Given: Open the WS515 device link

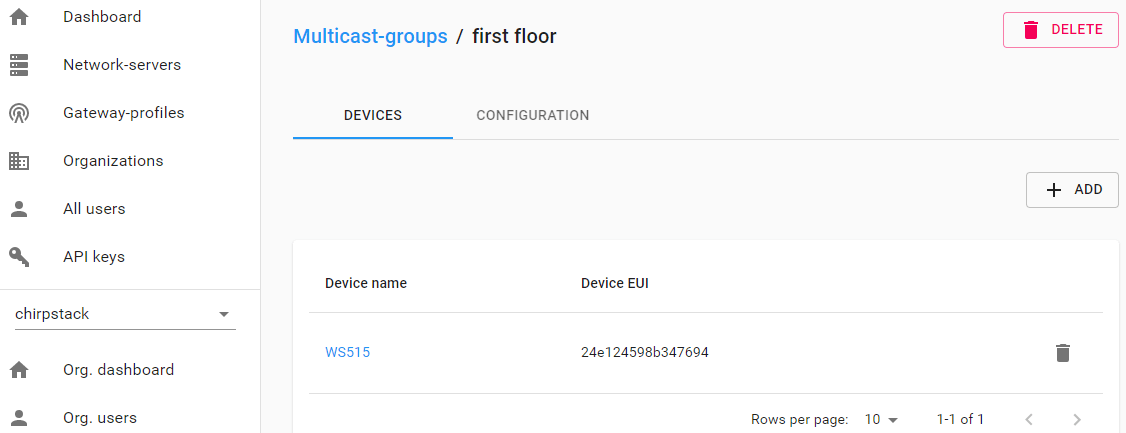Looking at the screenshot, I should [348, 353].
